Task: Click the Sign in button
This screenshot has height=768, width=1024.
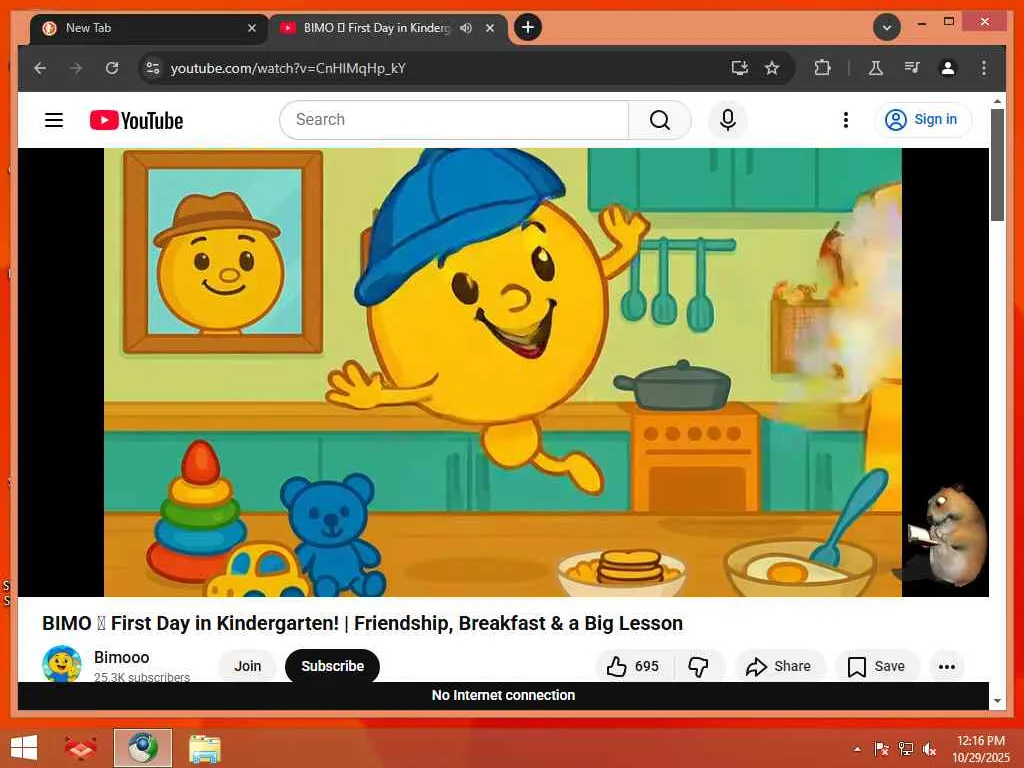Action: click(x=922, y=120)
